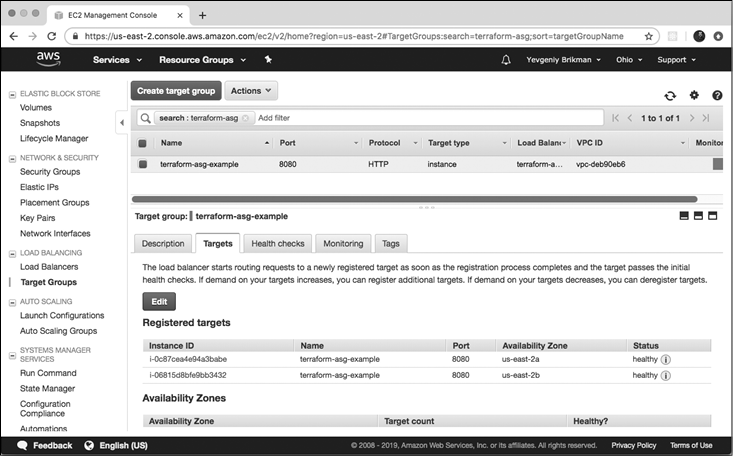Open the Actions dropdown
The width and height of the screenshot is (733, 456).
click(251, 91)
